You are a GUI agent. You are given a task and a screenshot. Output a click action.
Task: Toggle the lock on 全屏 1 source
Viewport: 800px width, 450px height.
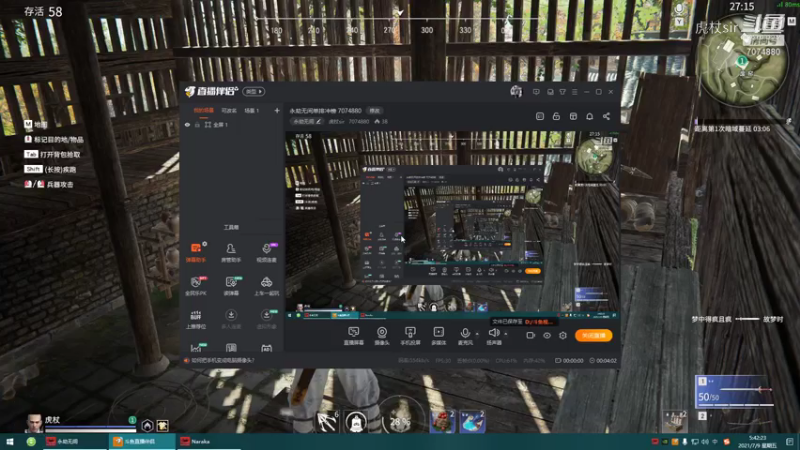197,124
